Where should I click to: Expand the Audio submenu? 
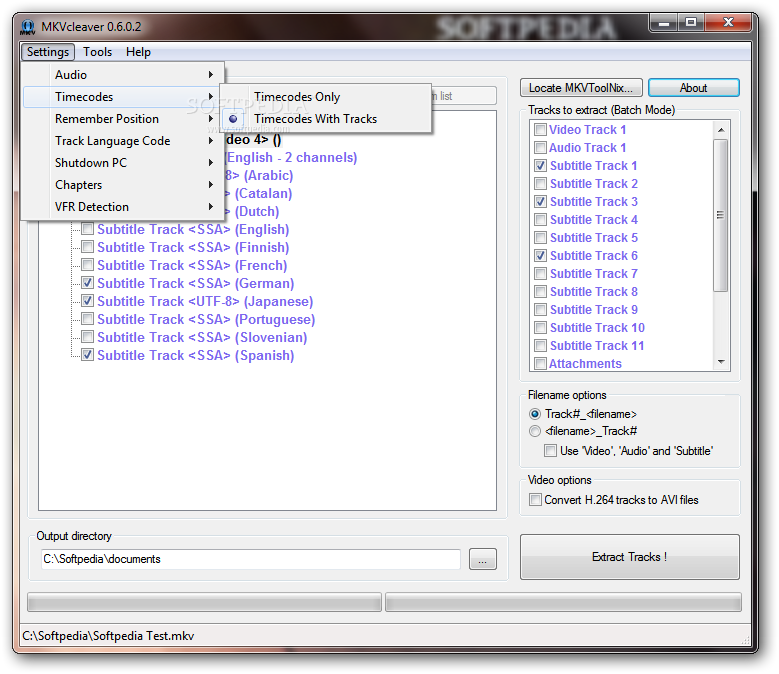(123, 75)
